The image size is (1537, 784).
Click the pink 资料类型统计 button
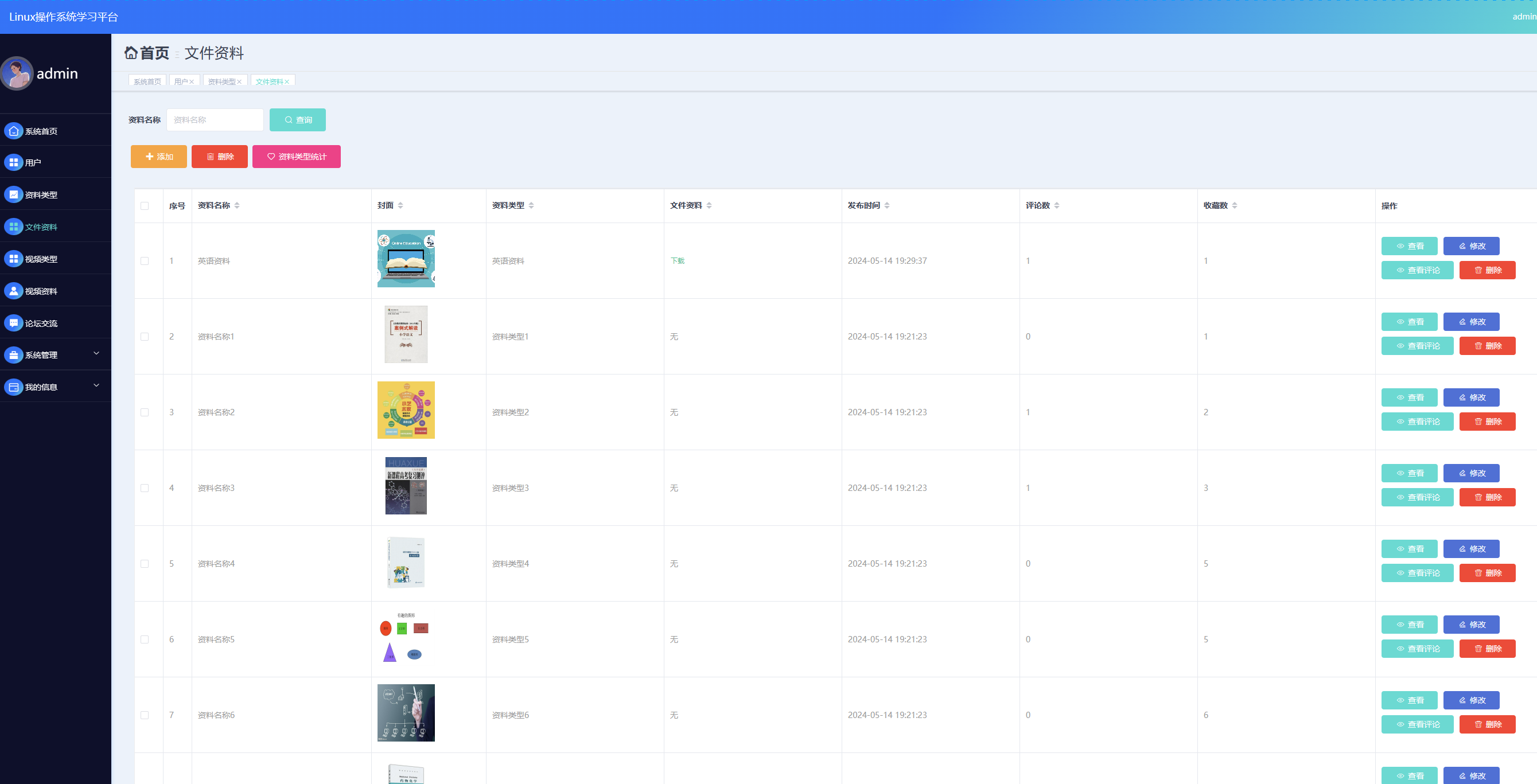(296, 157)
